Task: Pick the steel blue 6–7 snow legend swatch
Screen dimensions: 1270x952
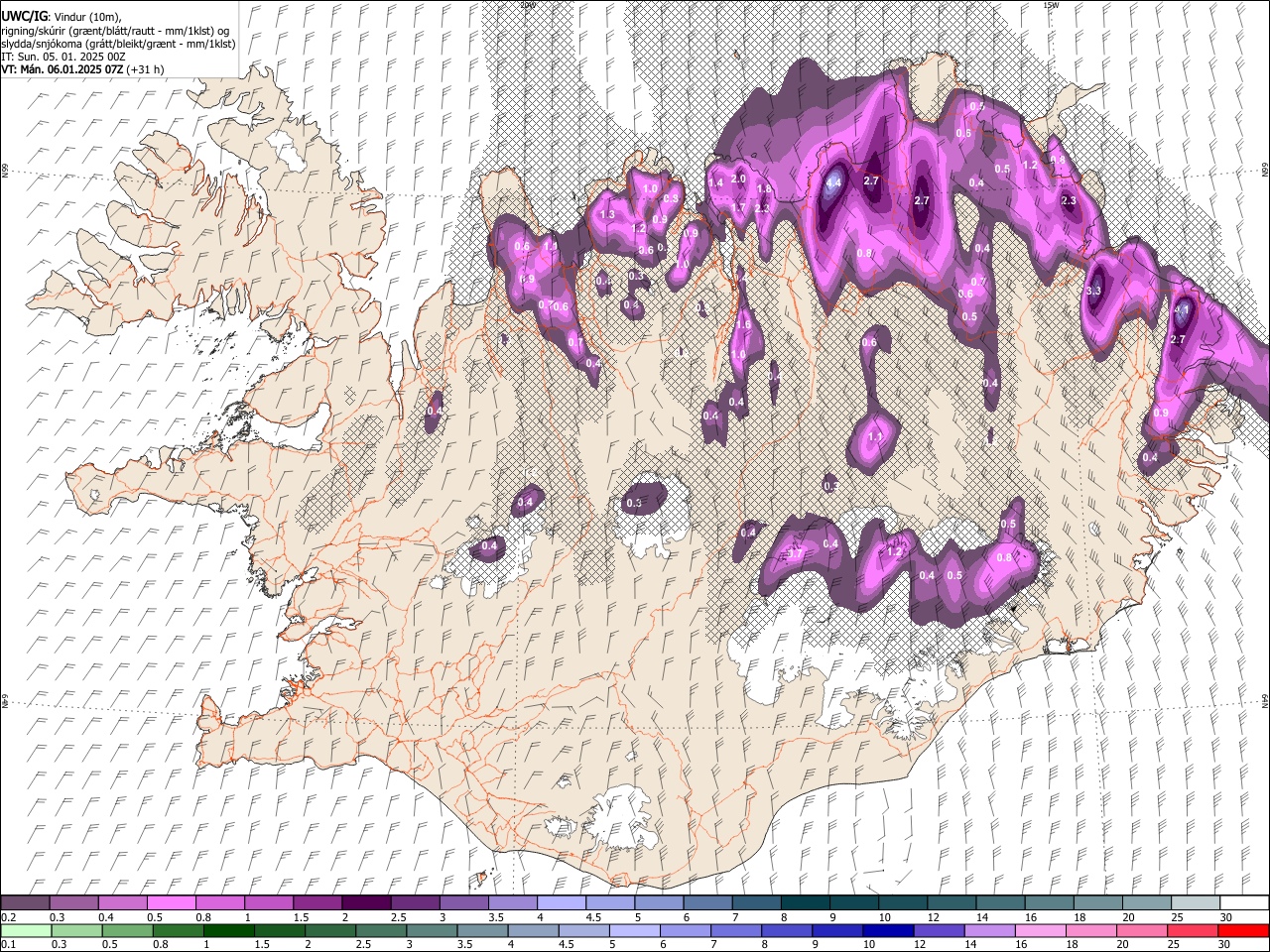Action: pyautogui.click(x=705, y=903)
